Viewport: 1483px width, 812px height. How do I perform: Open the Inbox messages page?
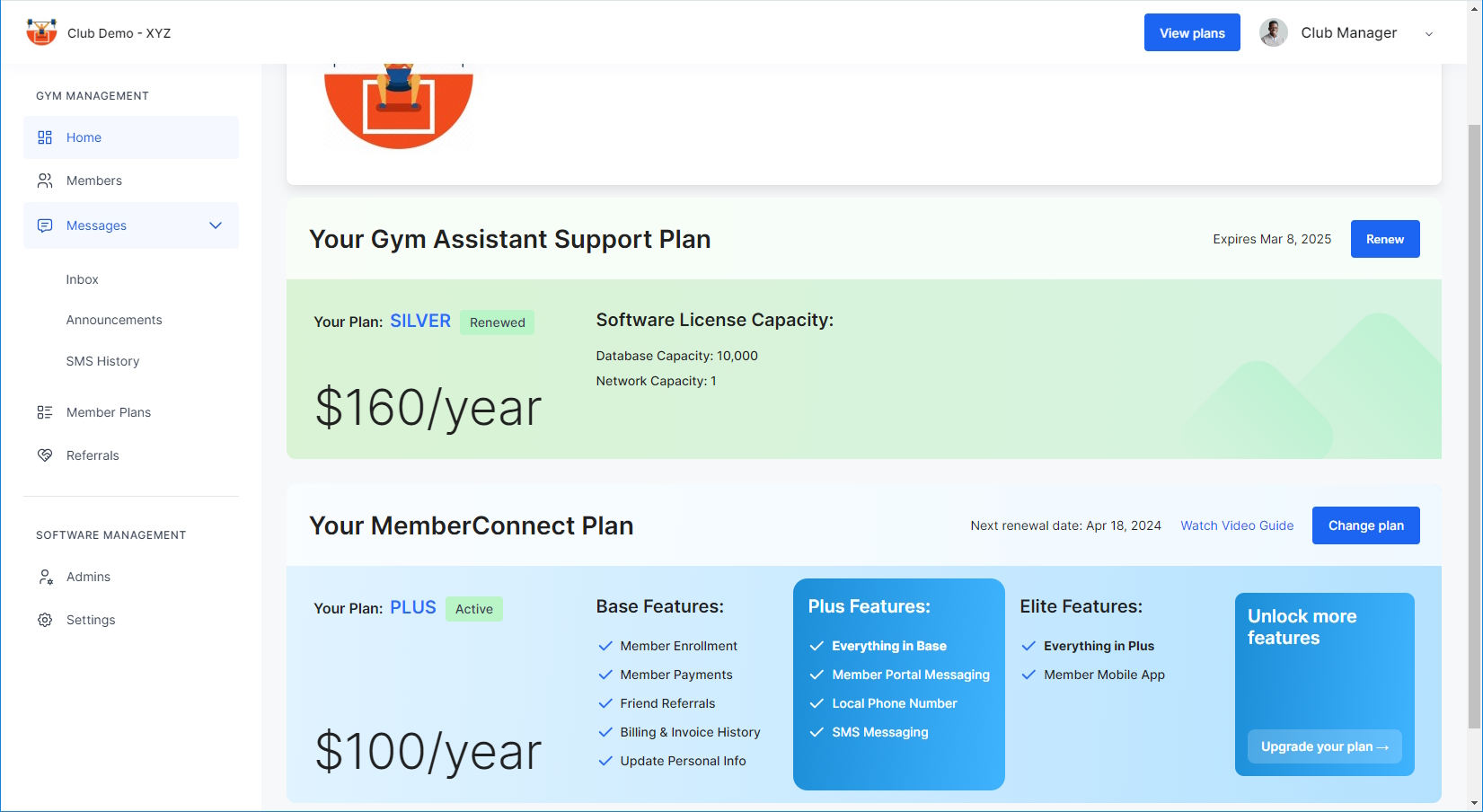point(82,279)
